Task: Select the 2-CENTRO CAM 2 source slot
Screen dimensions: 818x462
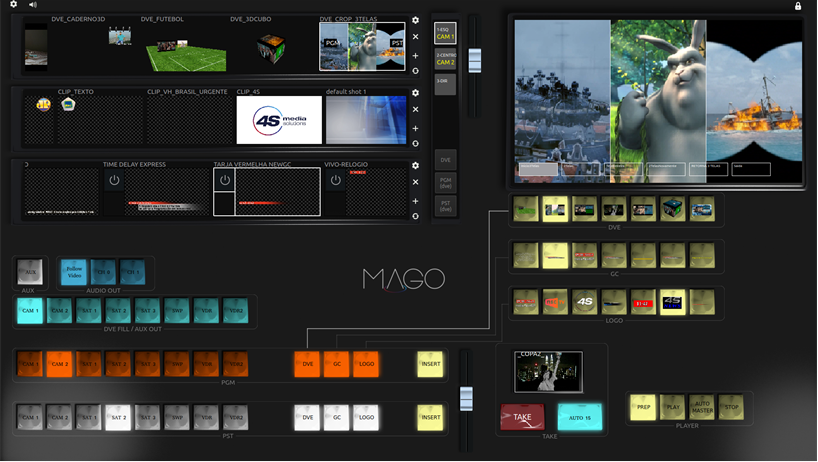Action: click(x=446, y=59)
